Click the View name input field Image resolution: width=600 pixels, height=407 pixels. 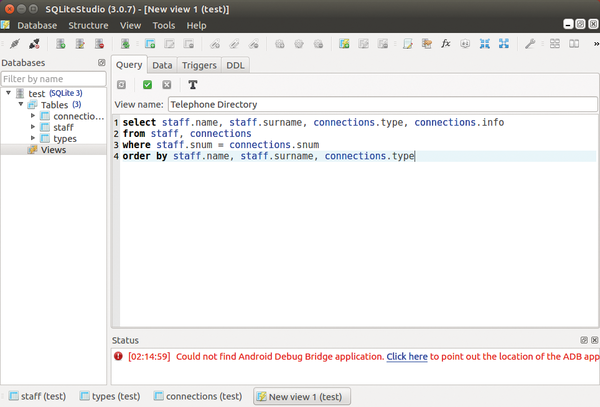(380, 103)
